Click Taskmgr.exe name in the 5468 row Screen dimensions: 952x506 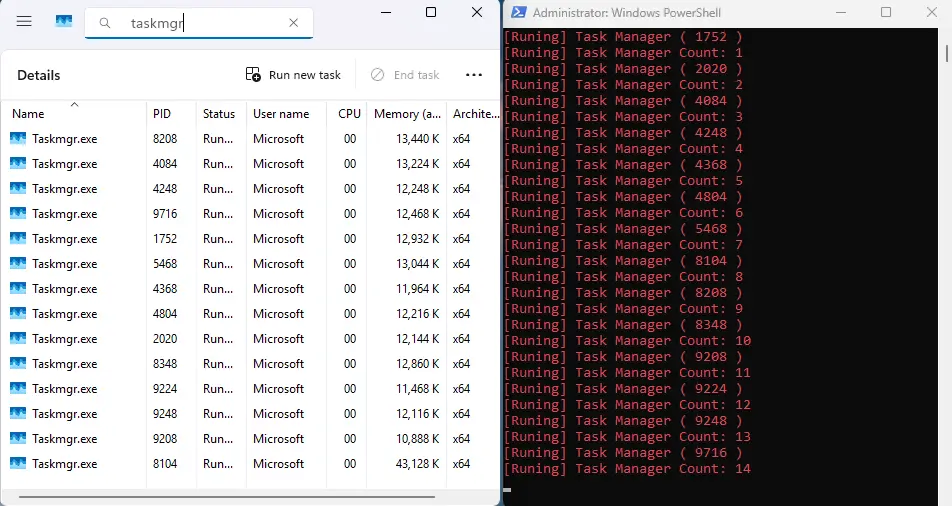[64, 264]
